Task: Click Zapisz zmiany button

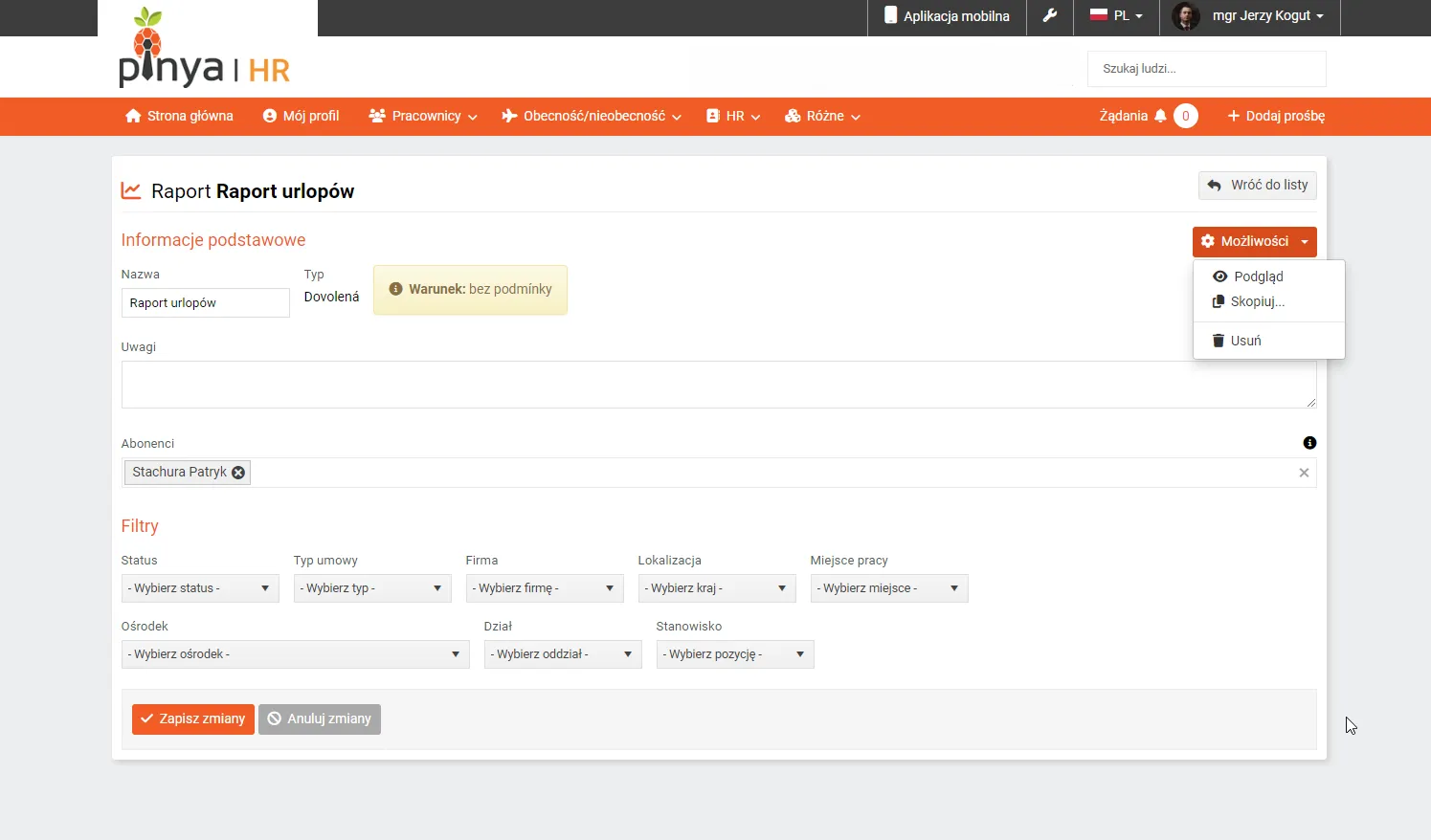Action: [193, 719]
